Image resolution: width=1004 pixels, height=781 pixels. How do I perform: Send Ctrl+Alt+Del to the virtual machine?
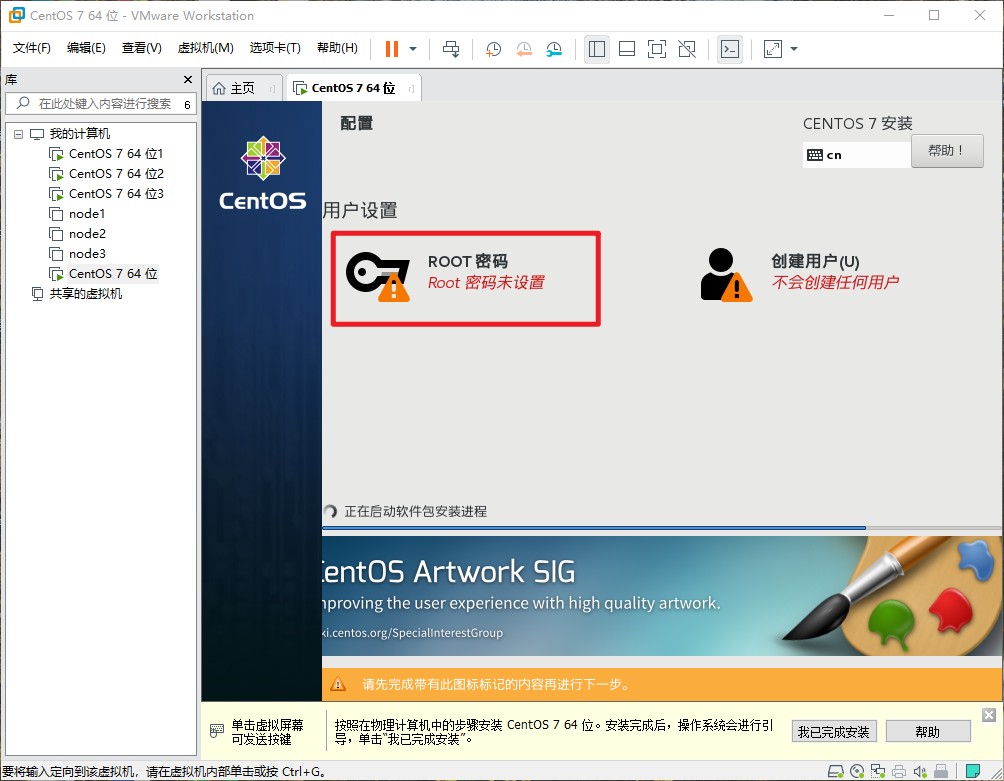451,49
